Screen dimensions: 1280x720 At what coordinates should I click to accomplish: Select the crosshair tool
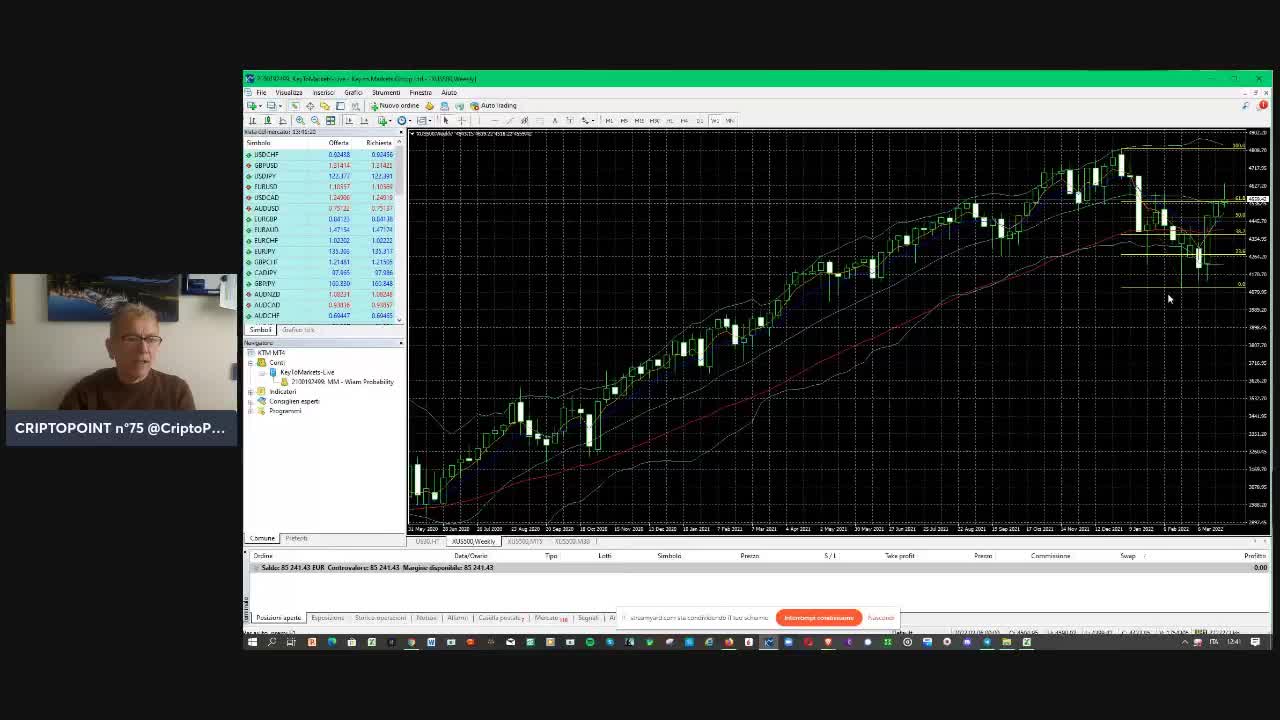click(x=461, y=120)
